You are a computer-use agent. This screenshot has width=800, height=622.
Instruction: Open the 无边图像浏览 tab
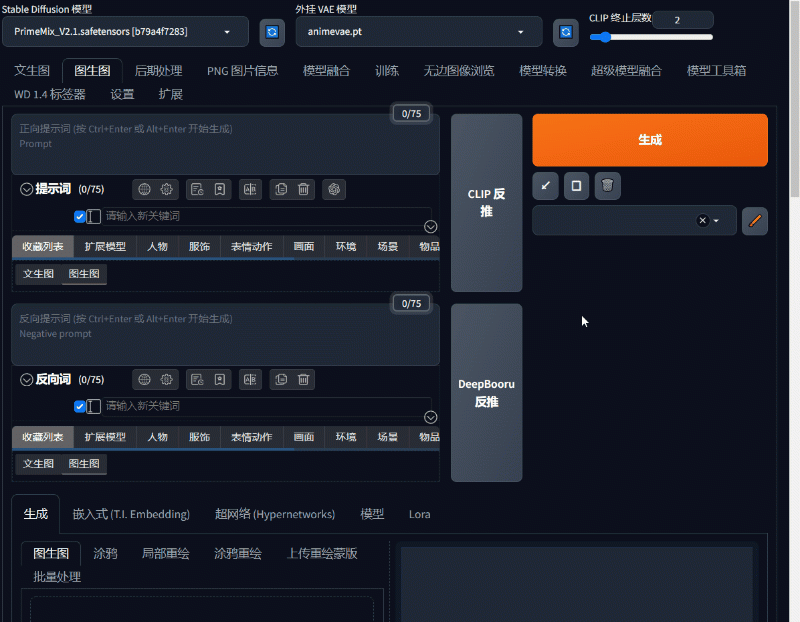(459, 70)
